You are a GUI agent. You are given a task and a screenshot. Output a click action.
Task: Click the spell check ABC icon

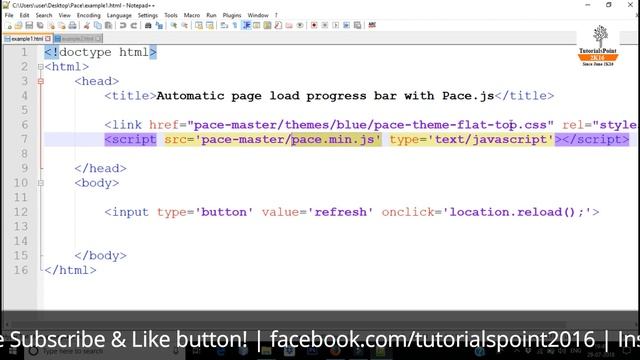click(372, 25)
